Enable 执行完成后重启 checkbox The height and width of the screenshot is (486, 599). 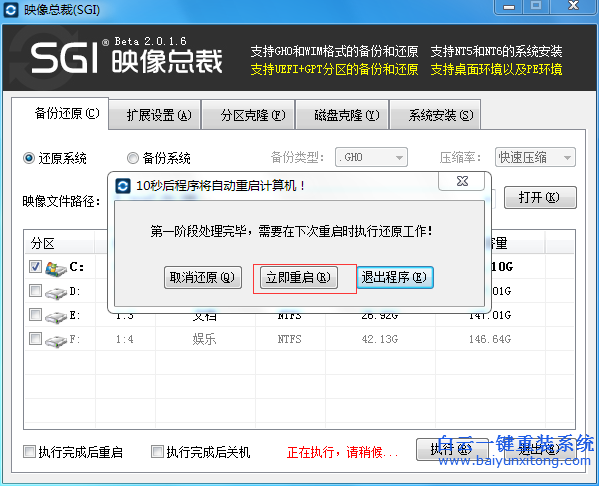click(29, 452)
